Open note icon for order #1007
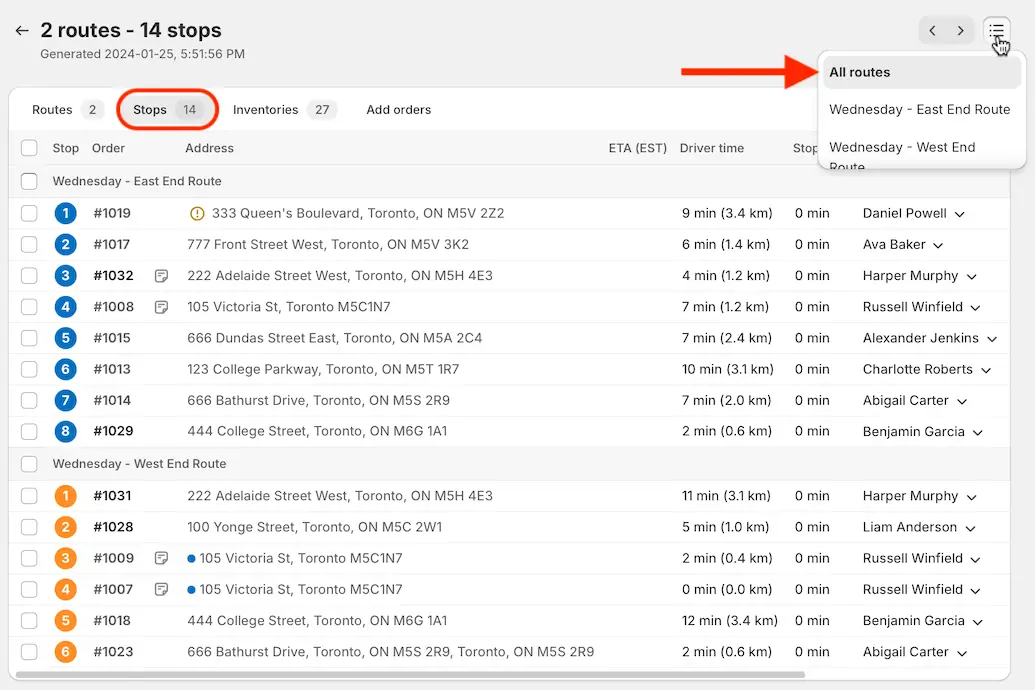Image resolution: width=1035 pixels, height=690 pixels. pyautogui.click(x=161, y=590)
